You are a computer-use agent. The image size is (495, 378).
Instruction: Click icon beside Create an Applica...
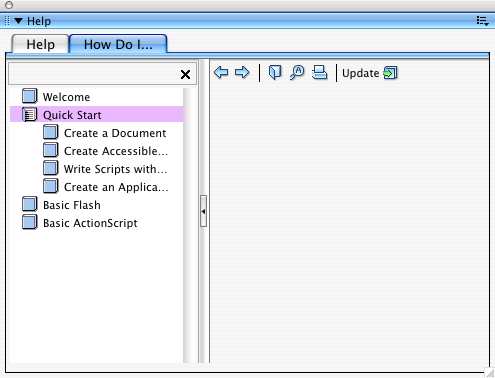point(51,186)
